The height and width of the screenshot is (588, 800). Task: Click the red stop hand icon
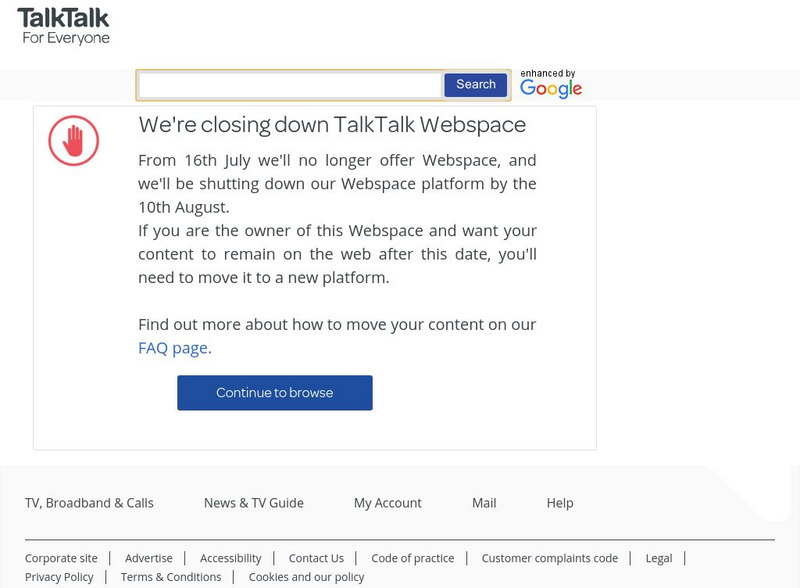[74, 140]
